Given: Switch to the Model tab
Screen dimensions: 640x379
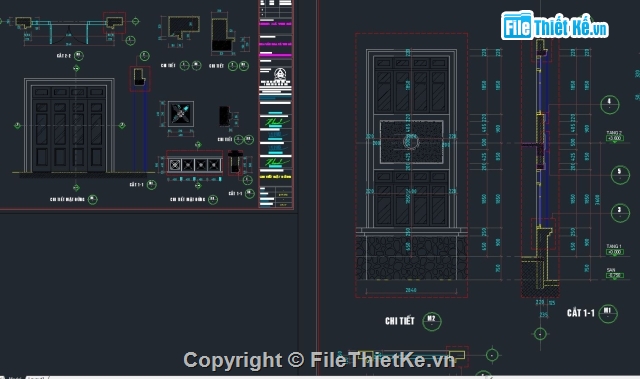Looking at the screenshot, I should 15,377.
